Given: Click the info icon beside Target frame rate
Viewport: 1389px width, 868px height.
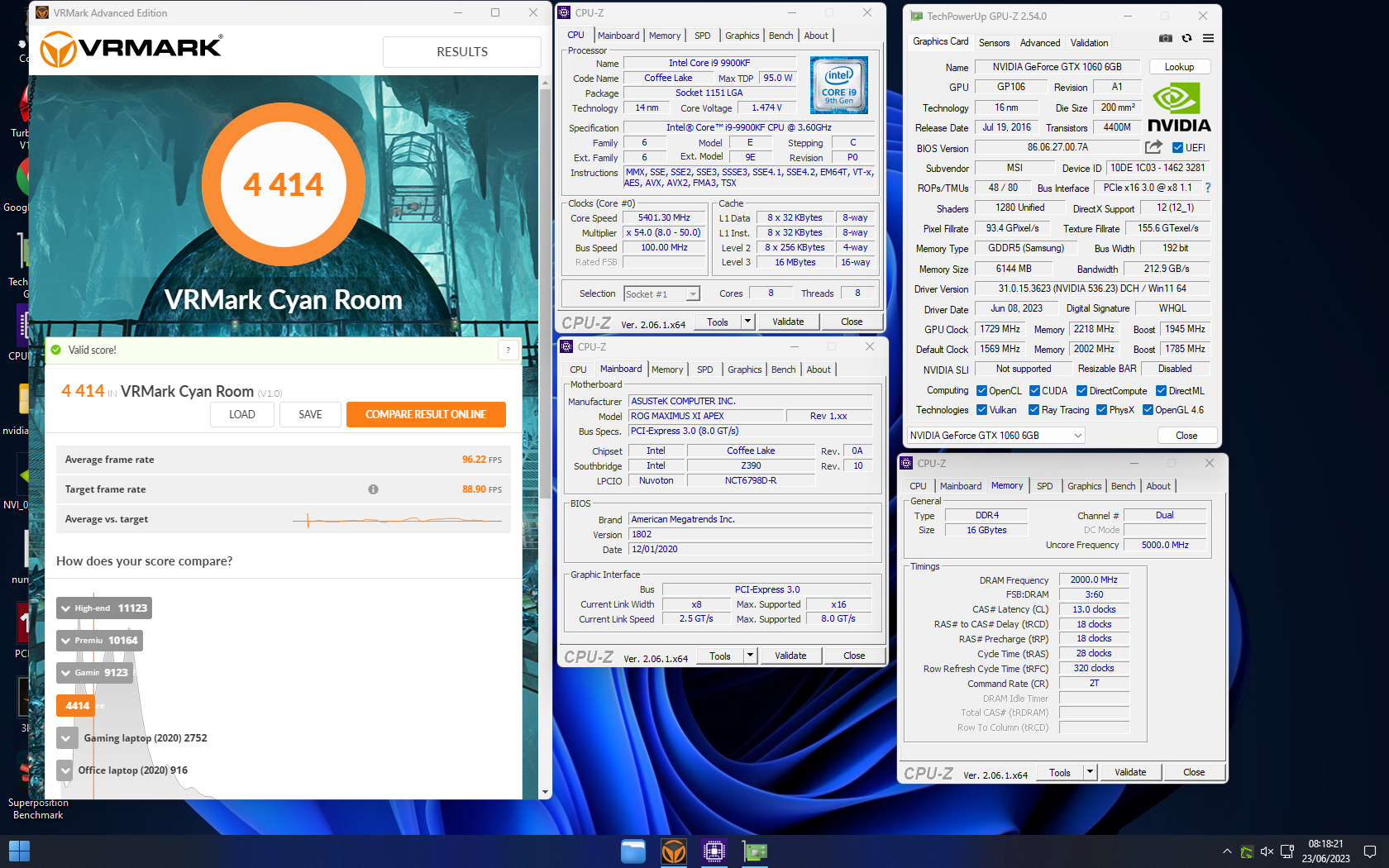Looking at the screenshot, I should coord(373,489).
